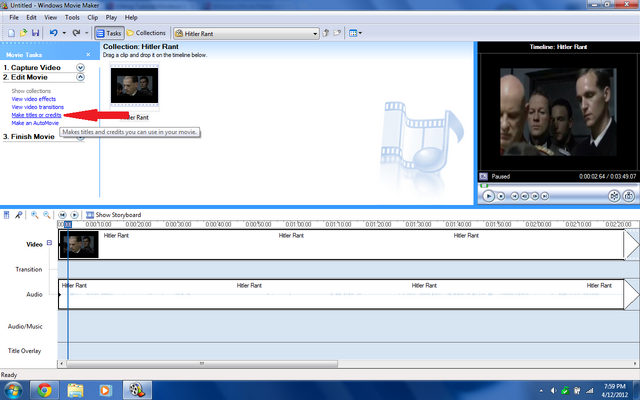
Task: Undo the last action
Action: point(53,33)
